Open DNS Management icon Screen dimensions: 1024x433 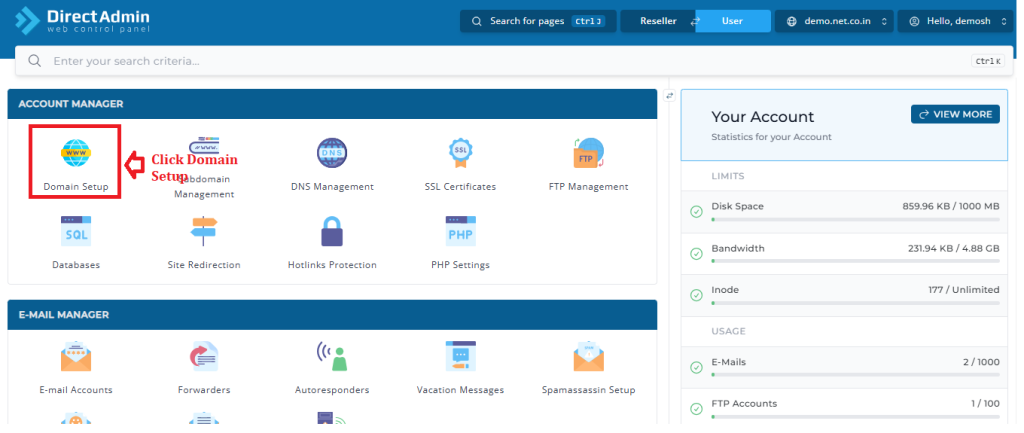(332, 153)
